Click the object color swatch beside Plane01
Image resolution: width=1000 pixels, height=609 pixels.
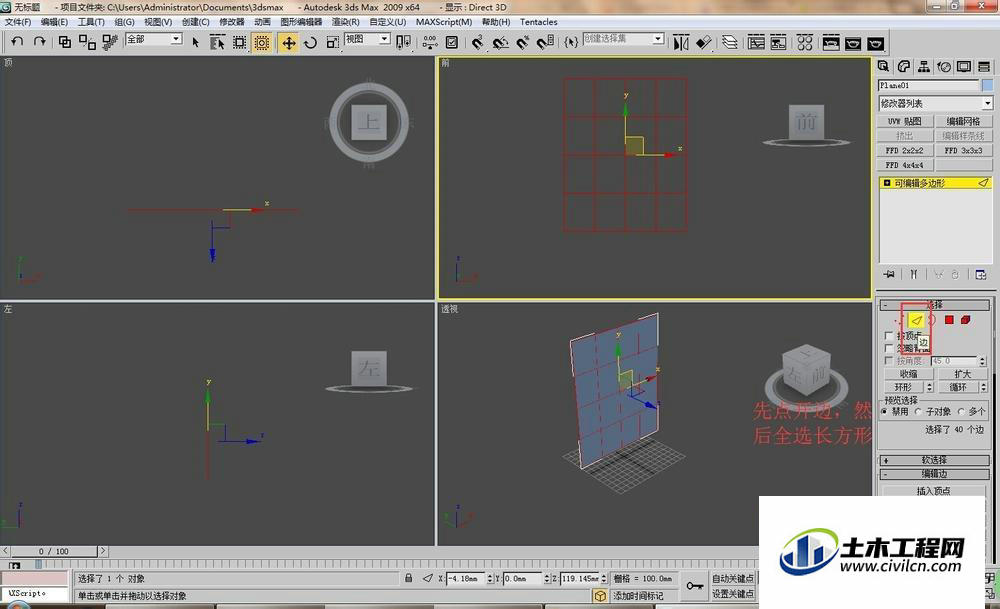[x=987, y=85]
